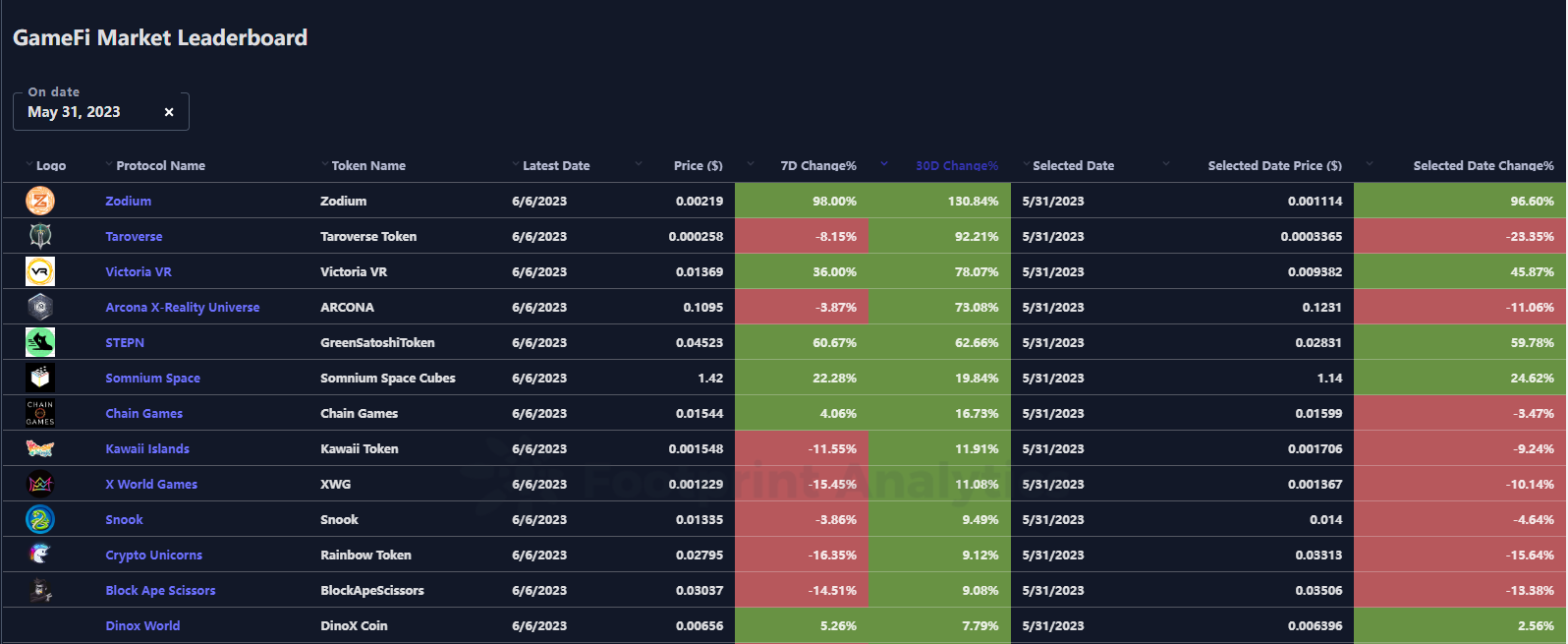Image resolution: width=1568 pixels, height=644 pixels.
Task: Open the Arcona X-Reality Universe link
Action: pyautogui.click(x=183, y=308)
